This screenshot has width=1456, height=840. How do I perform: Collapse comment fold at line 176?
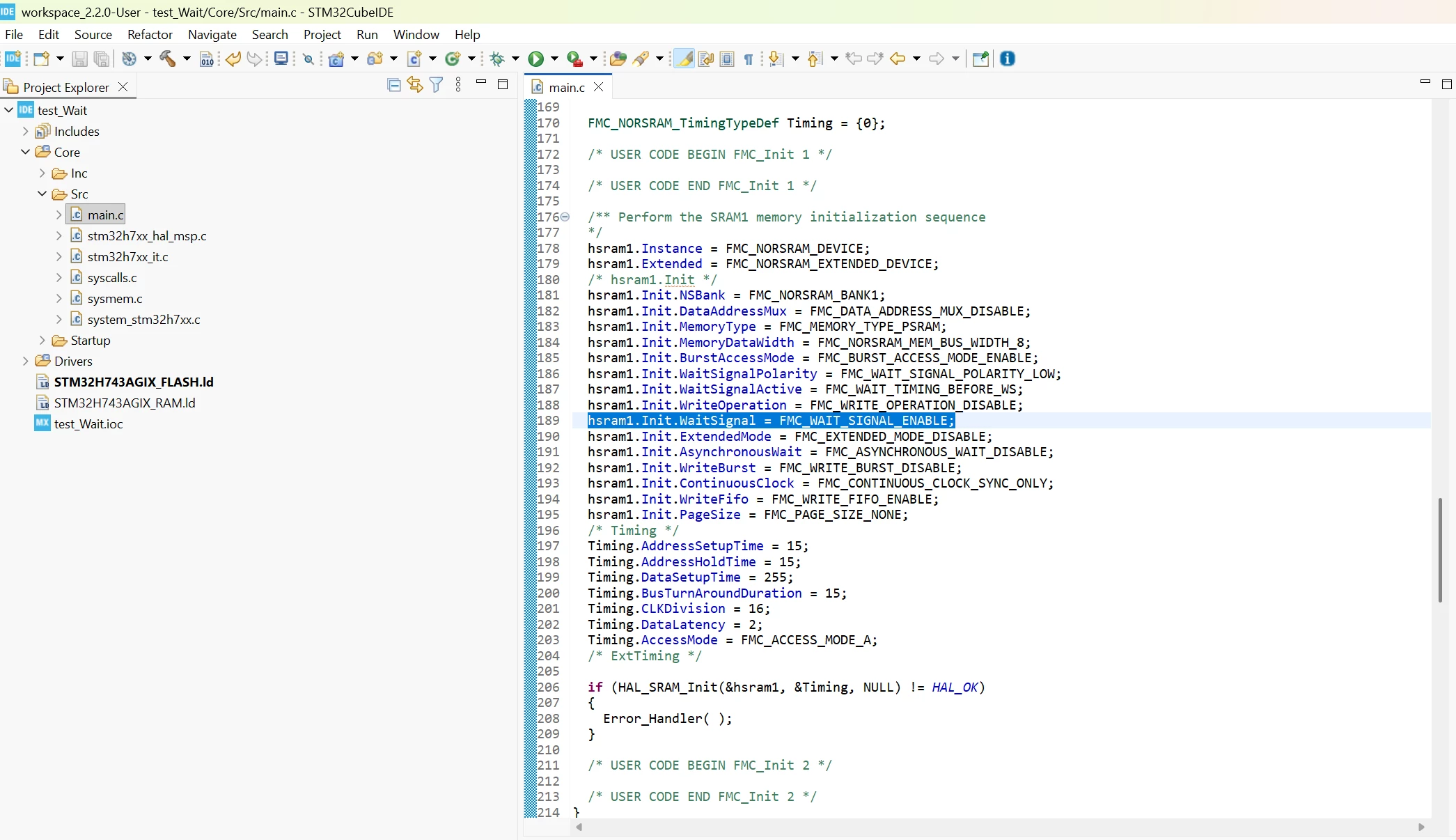point(565,217)
